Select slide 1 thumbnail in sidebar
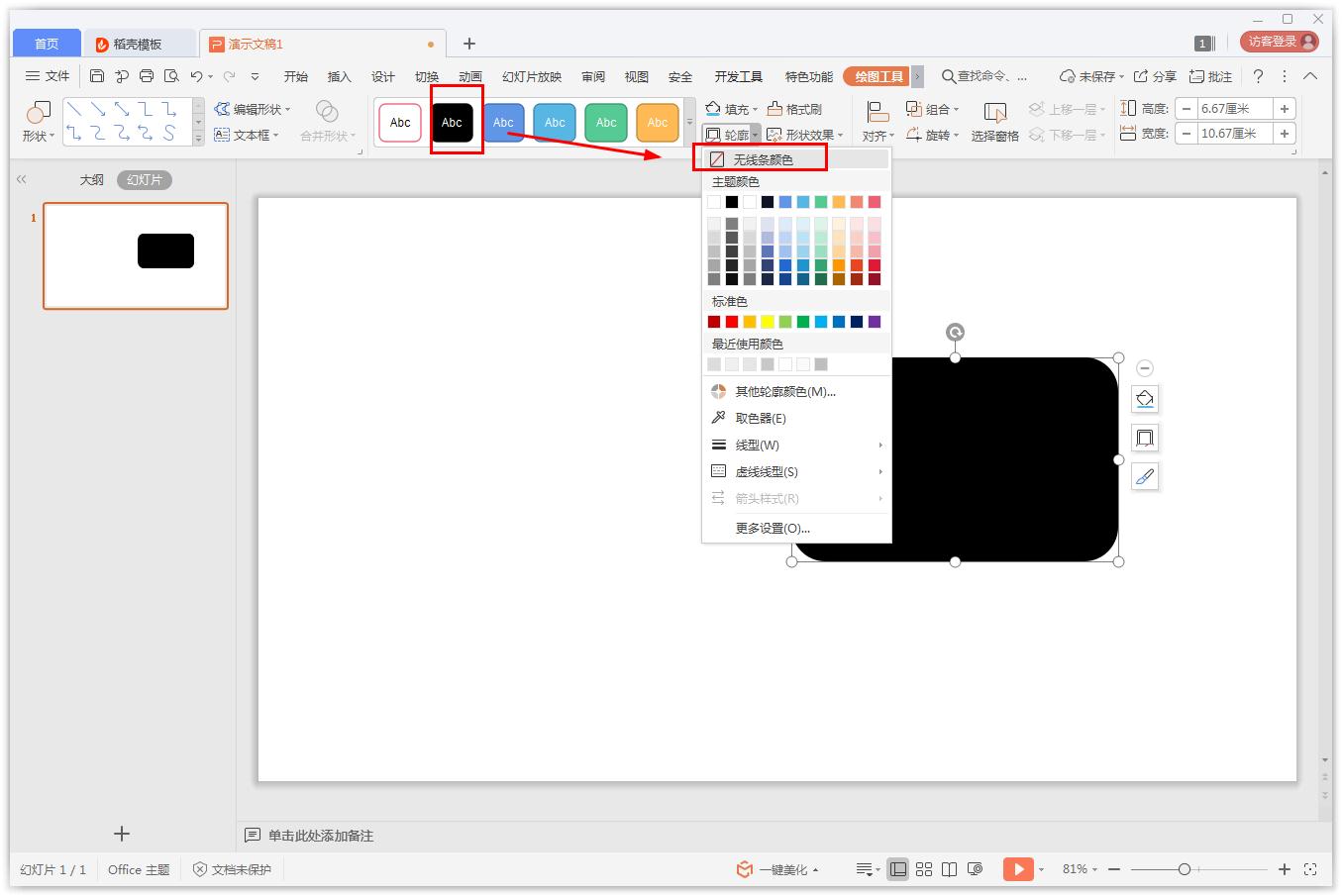 pyautogui.click(x=136, y=255)
